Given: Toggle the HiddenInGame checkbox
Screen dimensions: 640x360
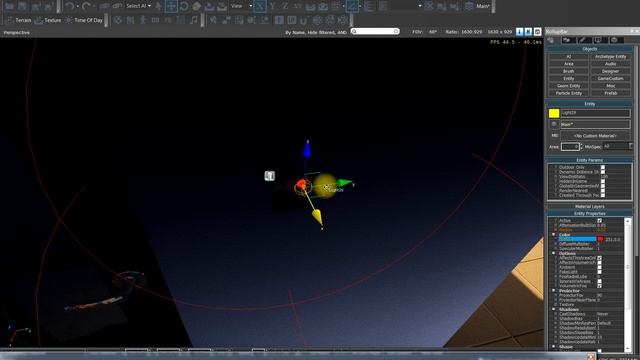Looking at the screenshot, I should (603, 181).
